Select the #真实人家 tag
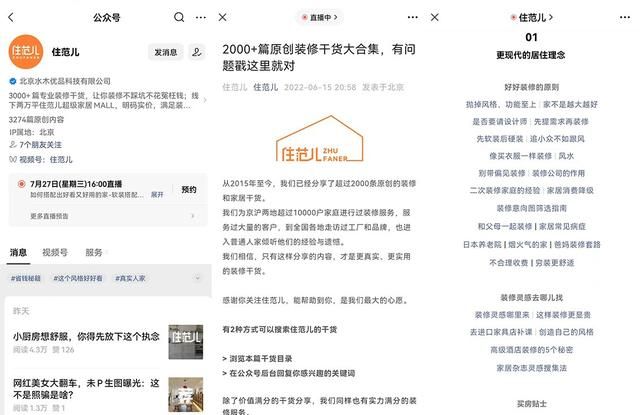Image resolution: width=640 pixels, height=415 pixels. click(130, 278)
